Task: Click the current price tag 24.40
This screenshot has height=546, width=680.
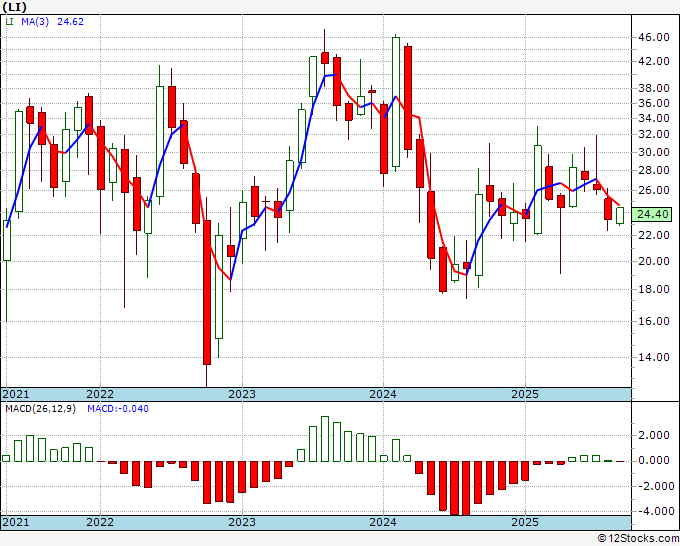Action: 653,214
